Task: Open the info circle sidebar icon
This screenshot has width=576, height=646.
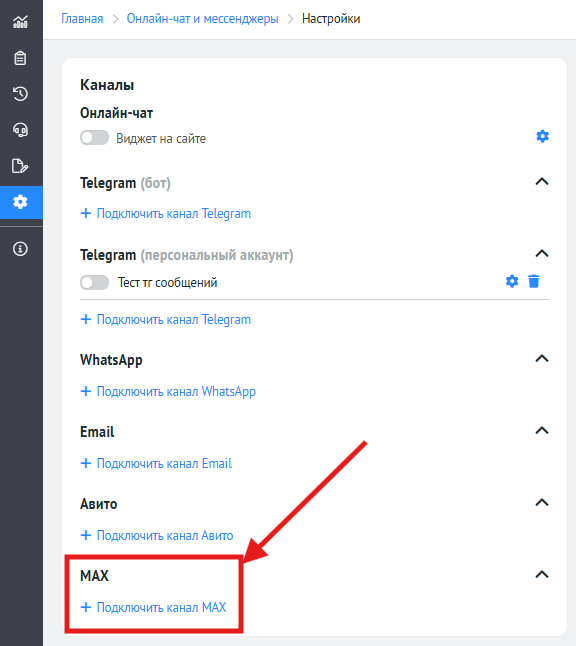Action: 20,249
